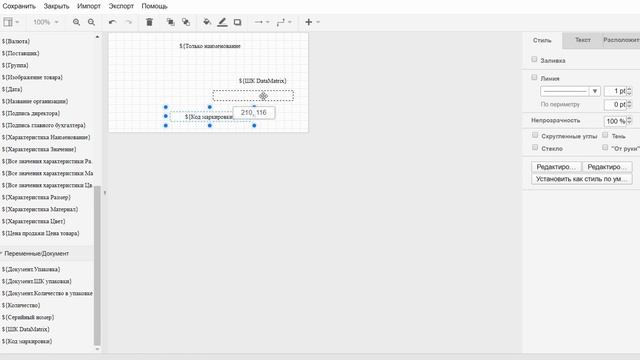Click the plus insert icon

click(309, 22)
